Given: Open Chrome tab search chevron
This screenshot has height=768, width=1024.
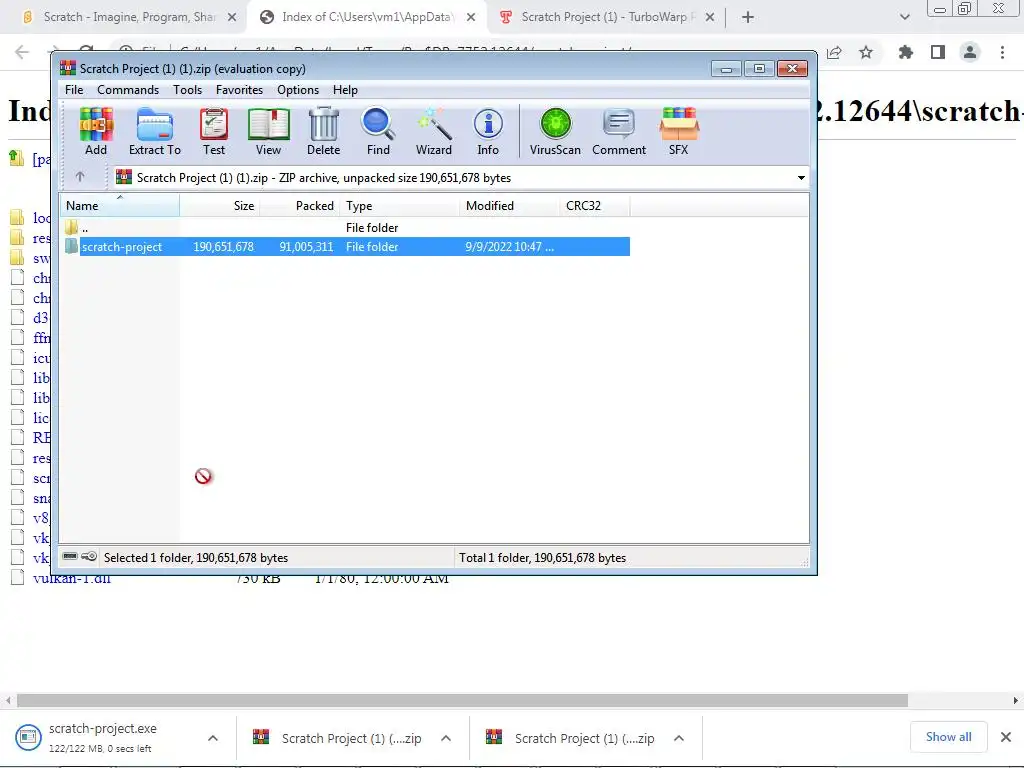Looking at the screenshot, I should coord(904,18).
